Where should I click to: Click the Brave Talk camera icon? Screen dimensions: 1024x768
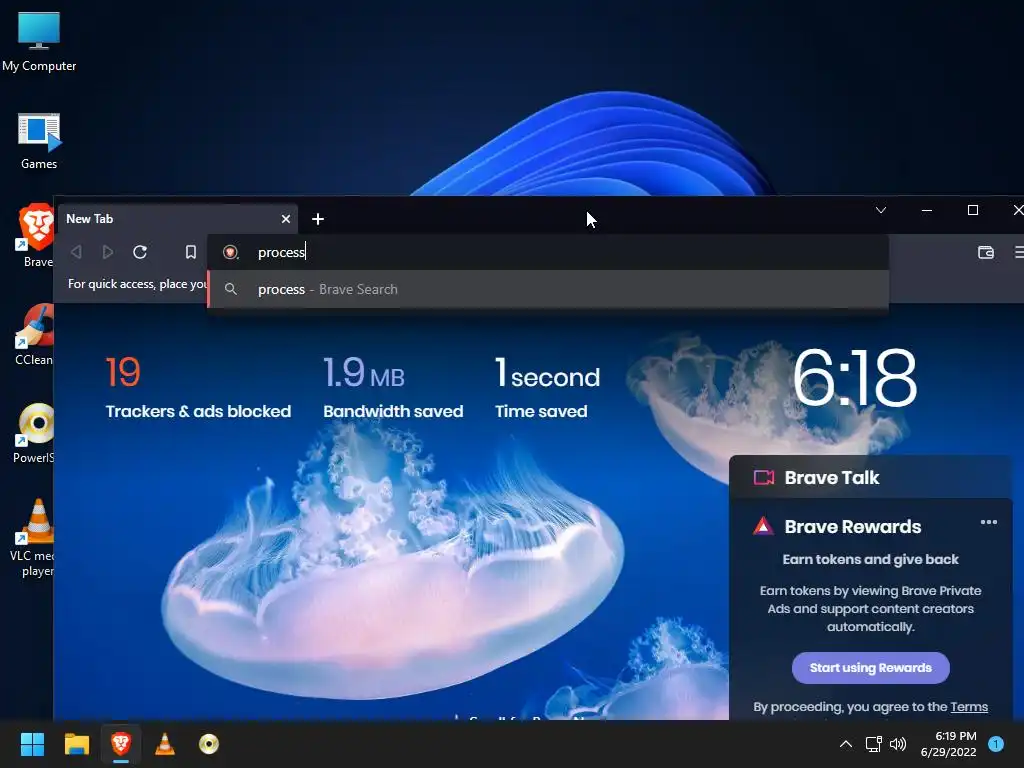[763, 477]
